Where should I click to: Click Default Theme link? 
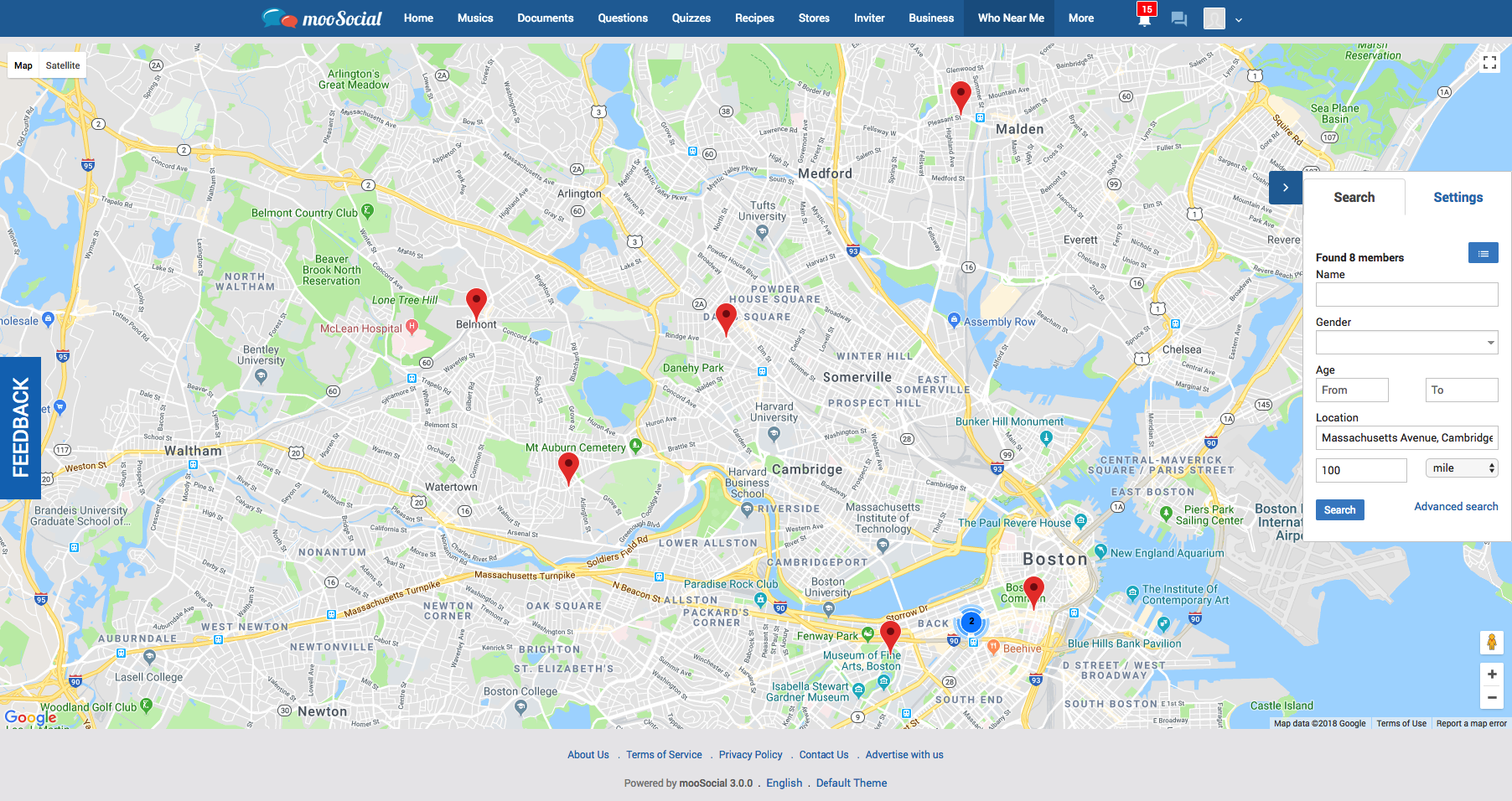(x=852, y=783)
